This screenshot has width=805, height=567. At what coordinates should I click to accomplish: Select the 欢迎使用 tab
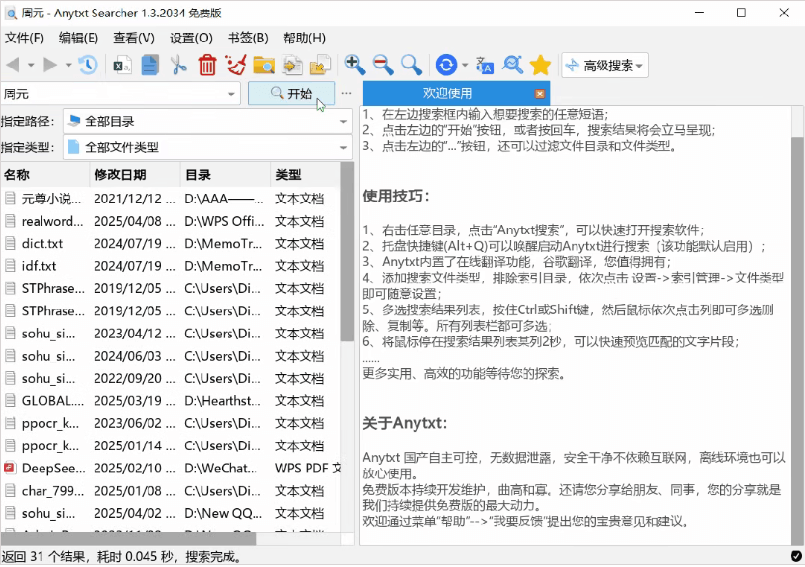coord(456,93)
